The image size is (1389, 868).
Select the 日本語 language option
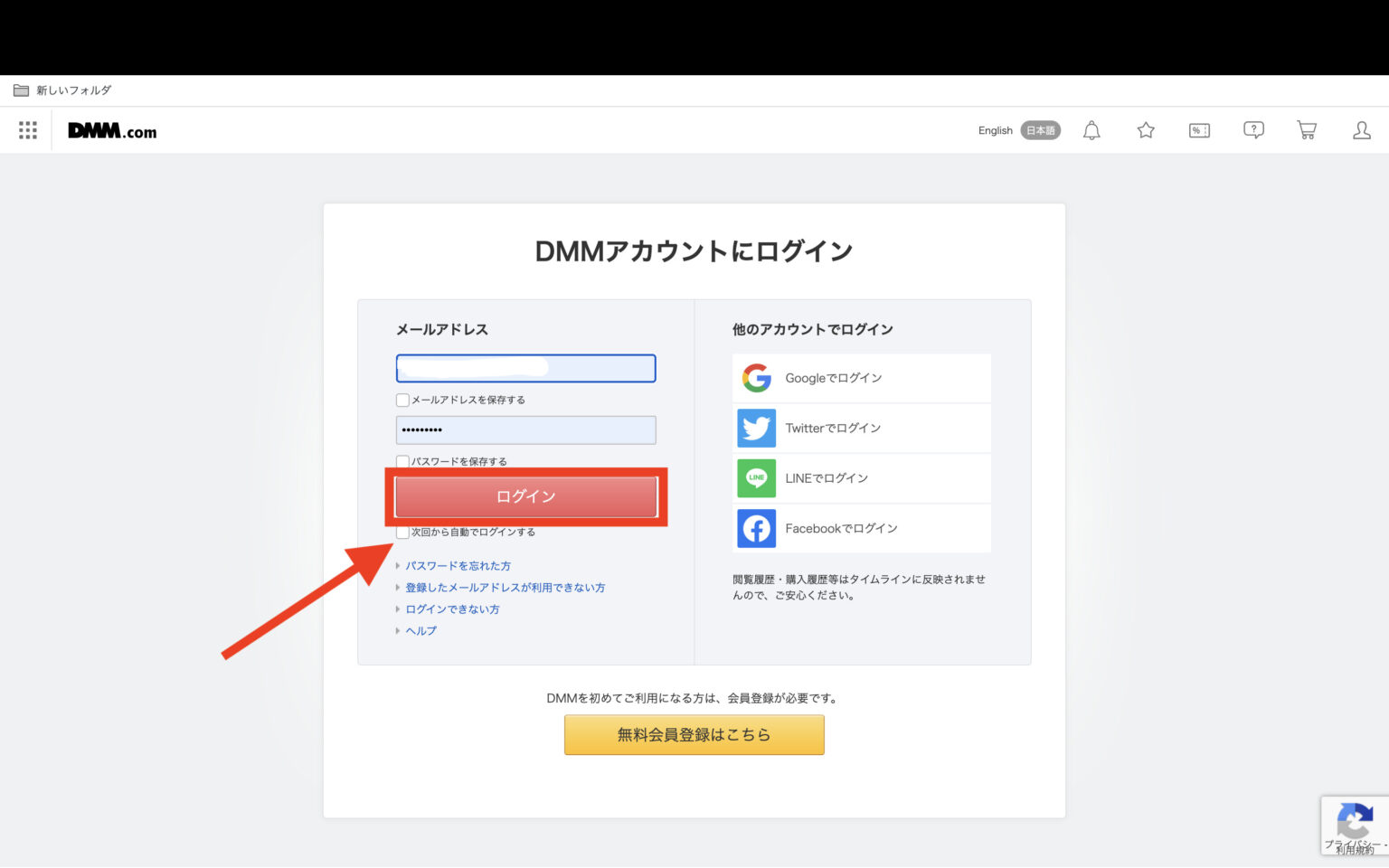[x=1040, y=129]
